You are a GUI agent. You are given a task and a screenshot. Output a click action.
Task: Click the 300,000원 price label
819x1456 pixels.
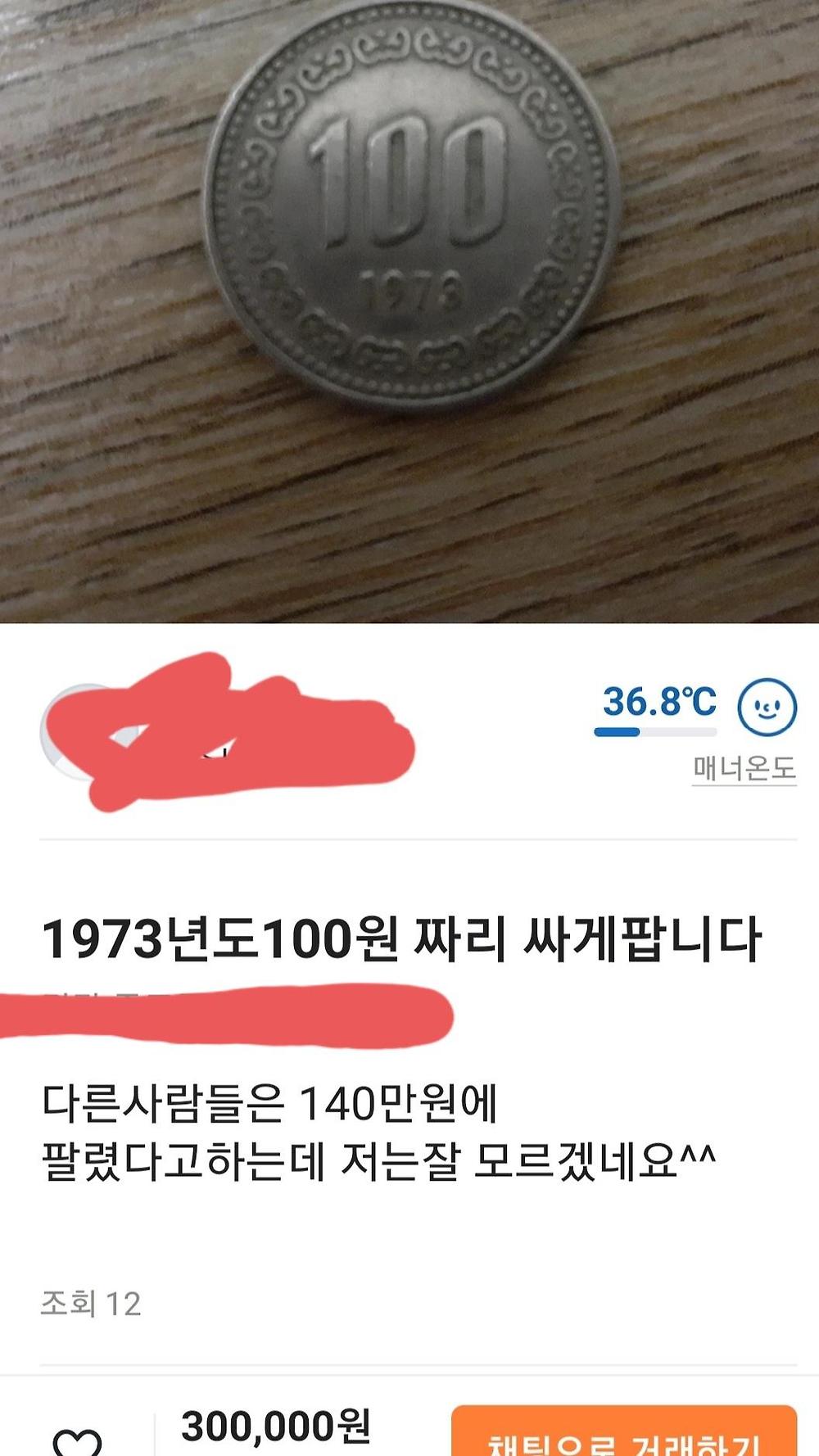[x=276, y=1426]
